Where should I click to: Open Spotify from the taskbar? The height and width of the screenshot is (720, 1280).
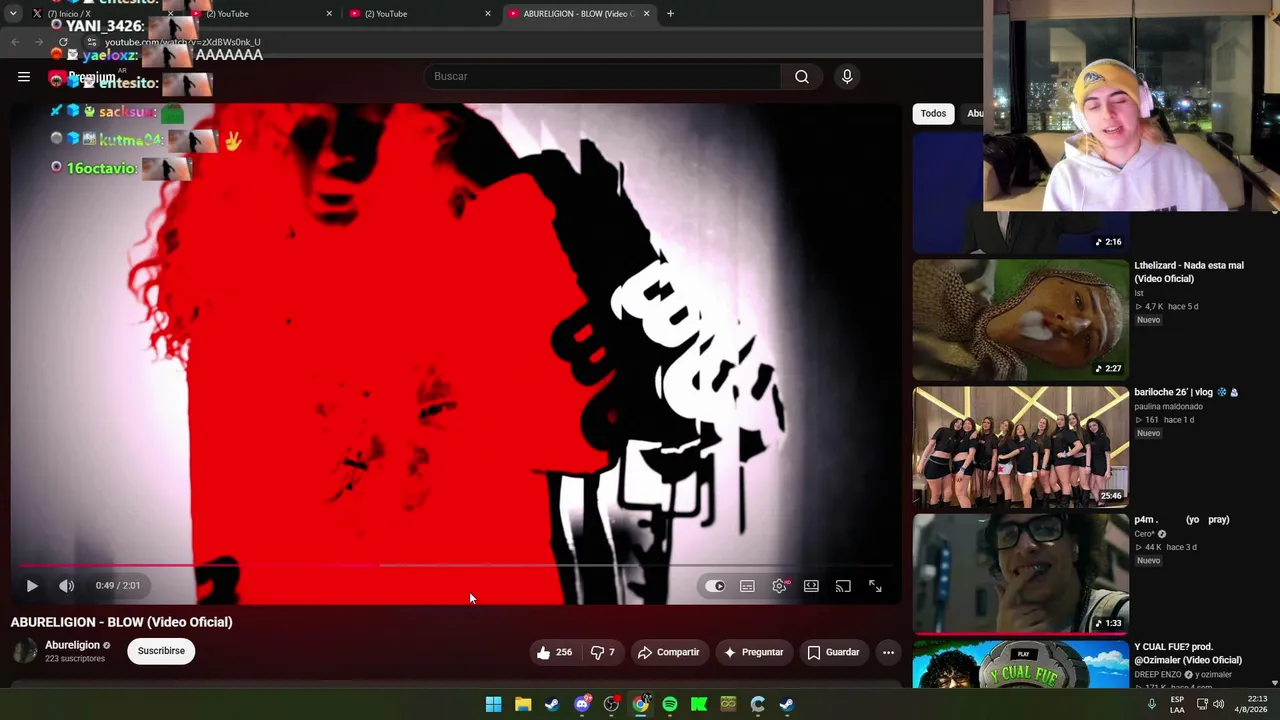tap(669, 704)
